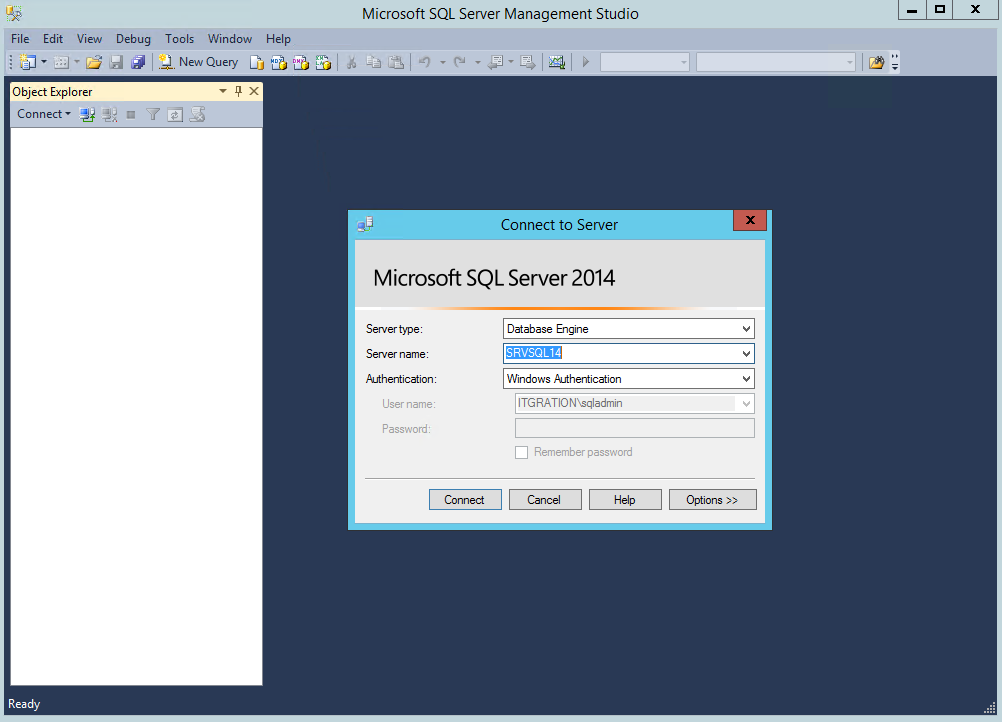Click the Object Explorer script icon

(197, 114)
